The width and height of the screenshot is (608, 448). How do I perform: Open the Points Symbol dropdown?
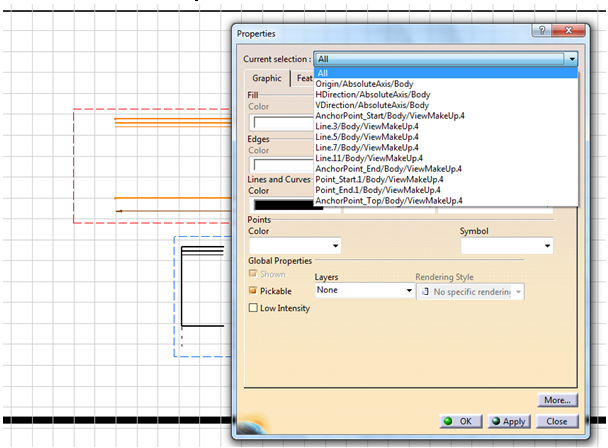click(x=506, y=245)
